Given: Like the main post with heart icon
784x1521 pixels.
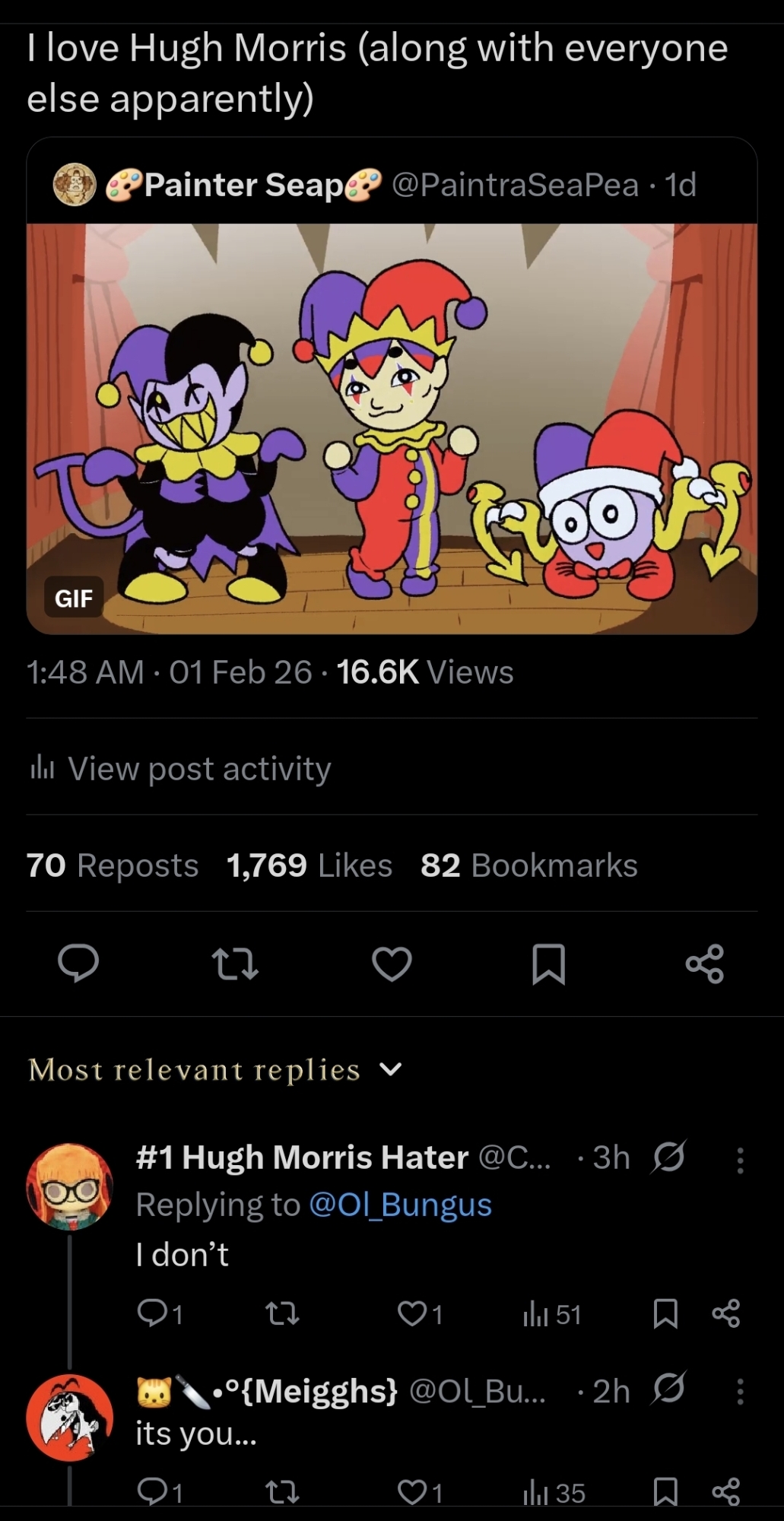Looking at the screenshot, I should (392, 964).
